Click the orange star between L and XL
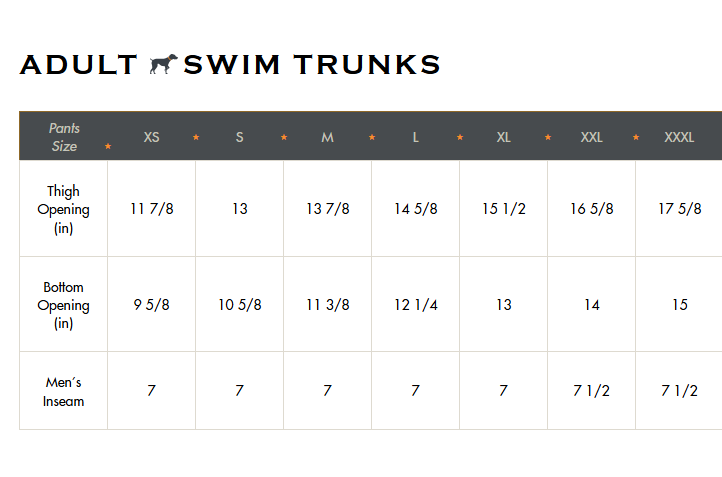Screen dimensions: 722x477 (x=460, y=137)
